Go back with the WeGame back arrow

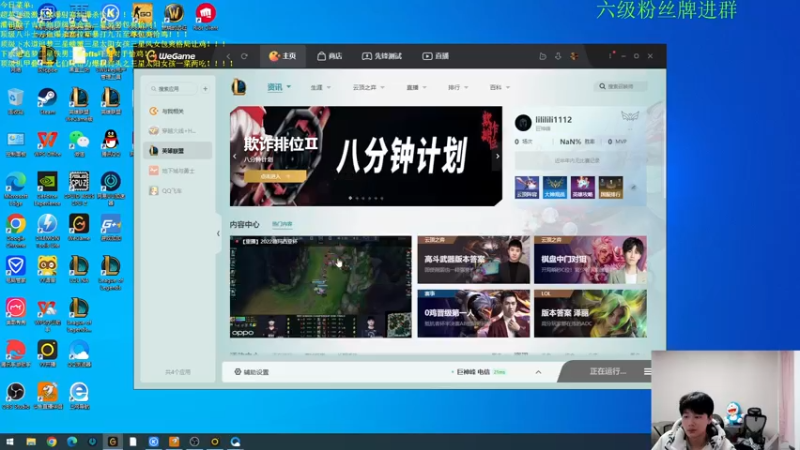[229, 56]
